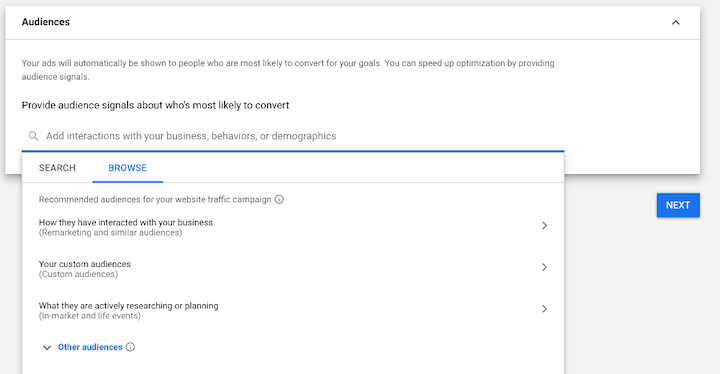Viewport: 720px width, 374px height.
Task: Click the Audiences section heading
Action: pyautogui.click(x=45, y=22)
